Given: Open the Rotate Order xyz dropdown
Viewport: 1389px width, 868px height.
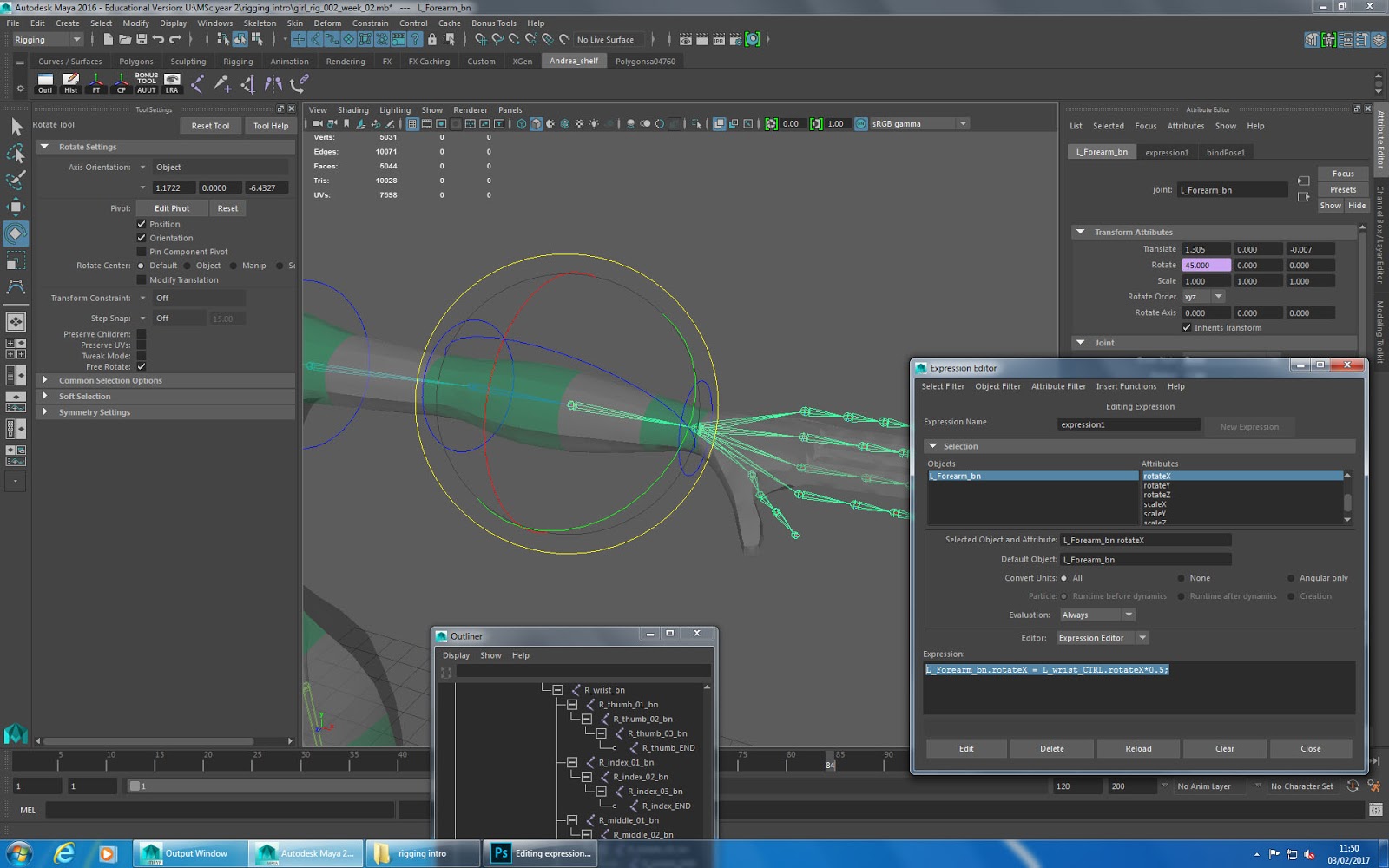Looking at the screenshot, I should [1216, 296].
